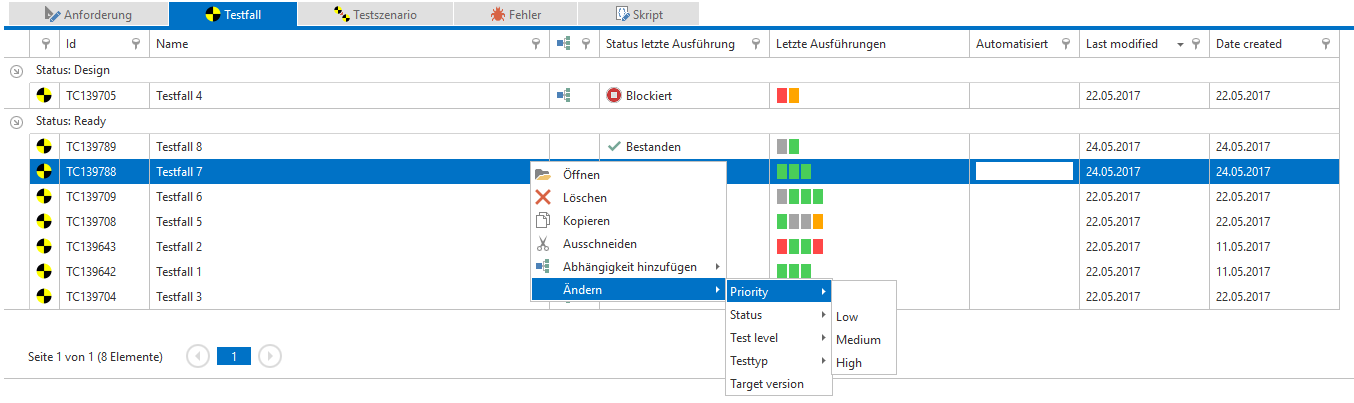Screen dimensions: 1354x403
Task: Collapse the Status: Ready group
Action: coord(15,122)
